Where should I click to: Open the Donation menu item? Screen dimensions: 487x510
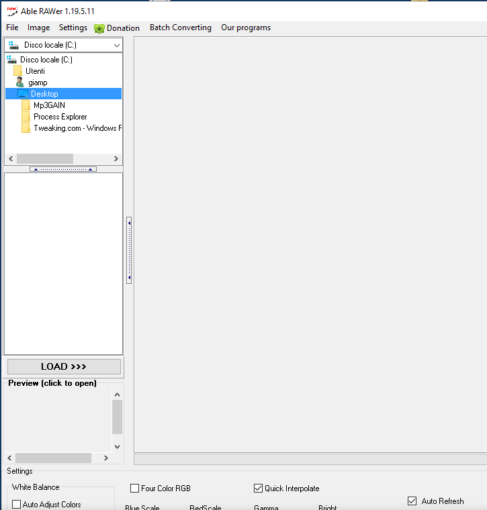coord(117,28)
